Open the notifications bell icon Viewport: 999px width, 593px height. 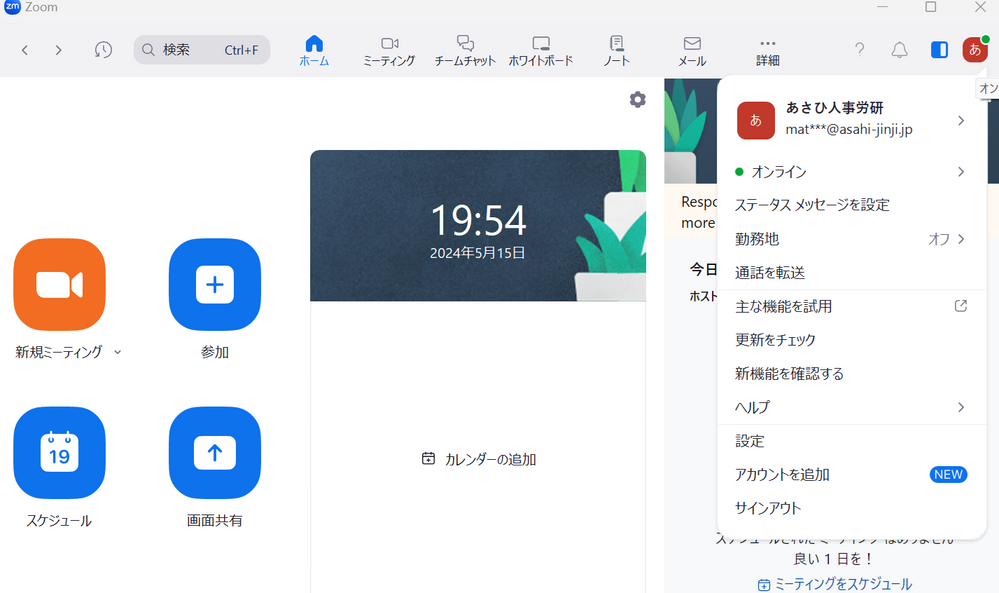pyautogui.click(x=899, y=50)
